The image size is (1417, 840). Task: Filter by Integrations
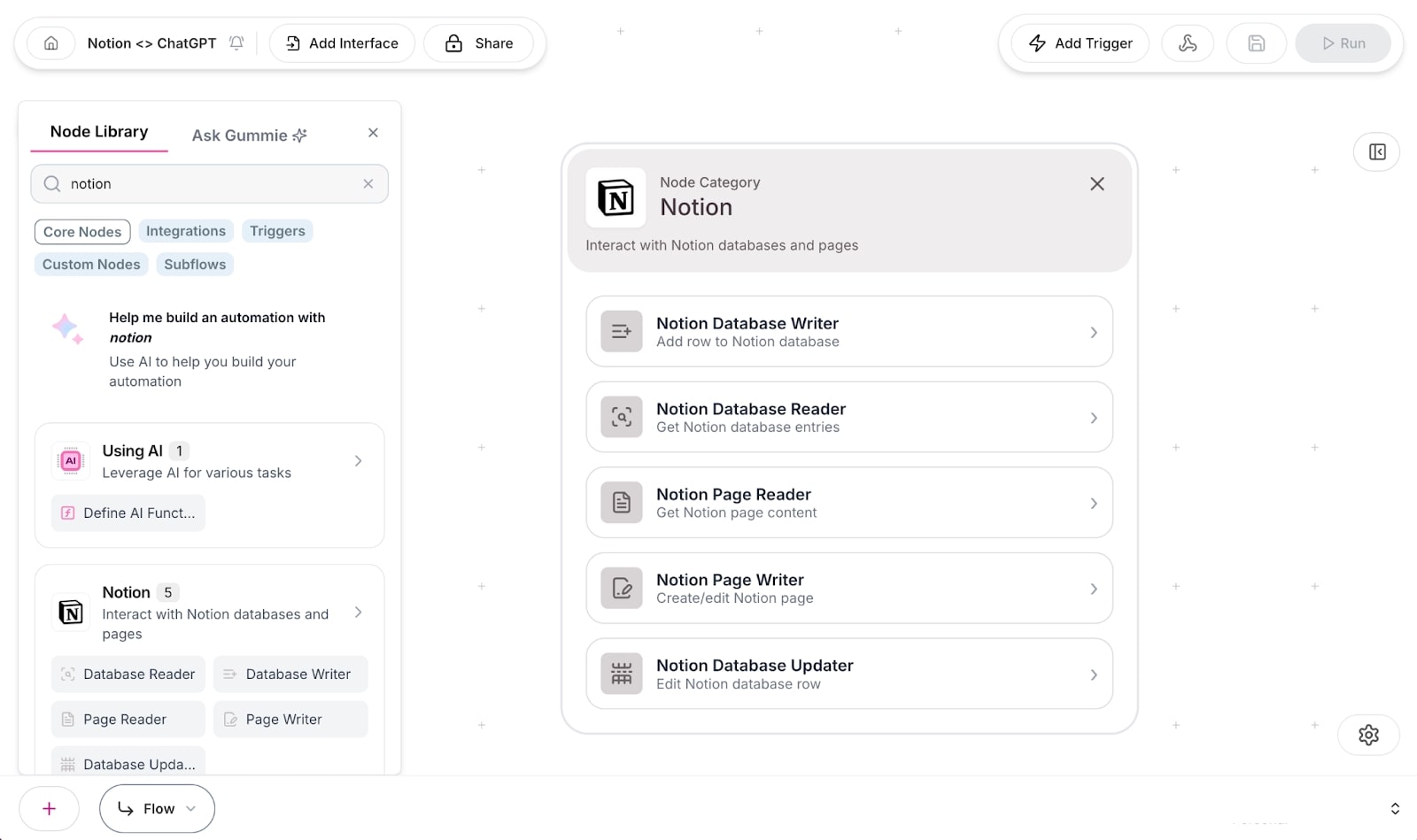coord(186,231)
